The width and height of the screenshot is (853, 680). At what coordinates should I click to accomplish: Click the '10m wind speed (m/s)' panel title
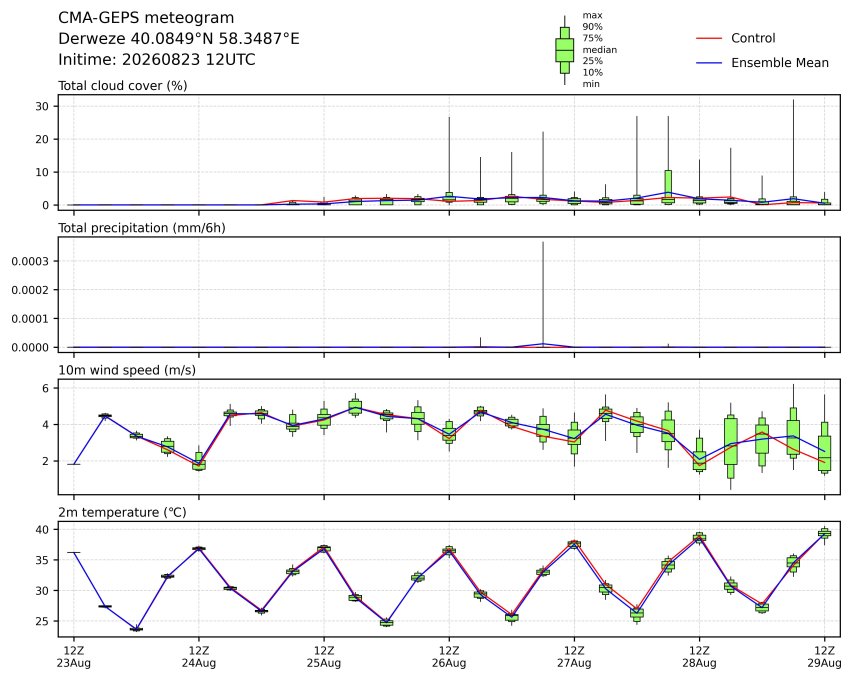127,370
